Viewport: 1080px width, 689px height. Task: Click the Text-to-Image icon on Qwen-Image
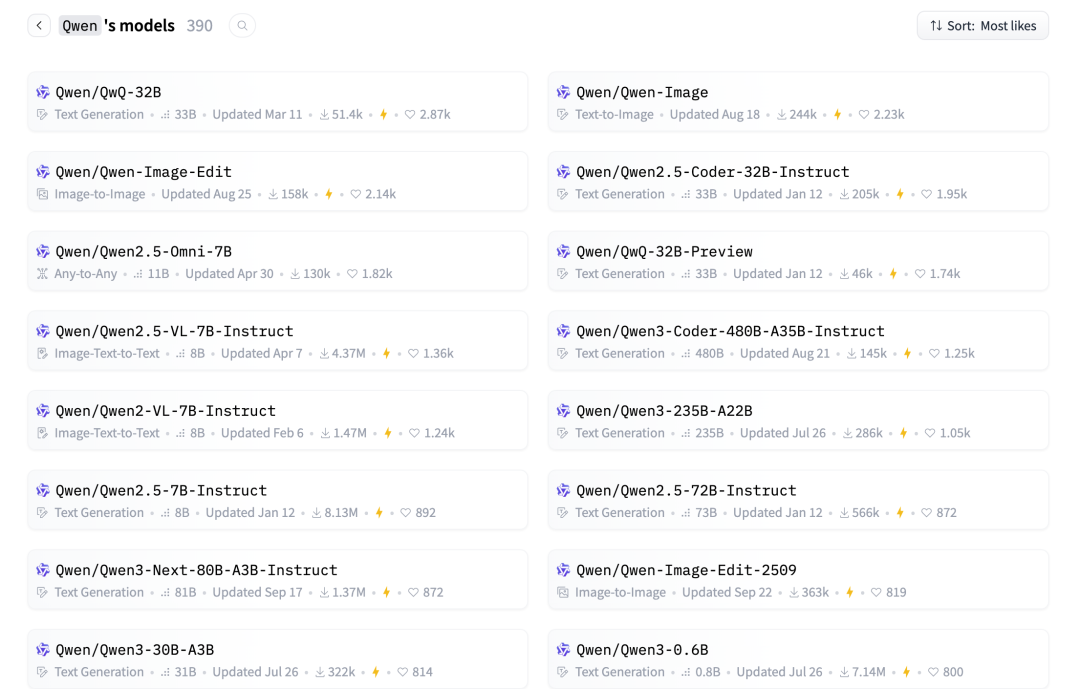(563, 114)
